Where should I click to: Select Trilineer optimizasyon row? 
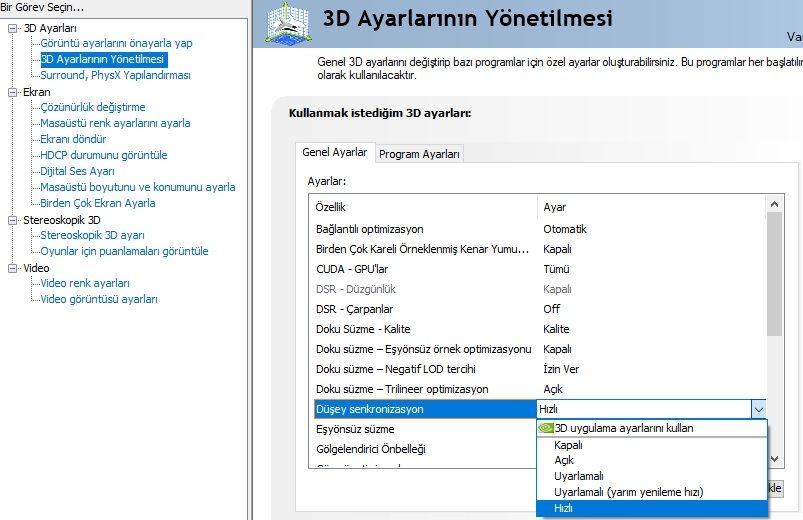[538, 389]
